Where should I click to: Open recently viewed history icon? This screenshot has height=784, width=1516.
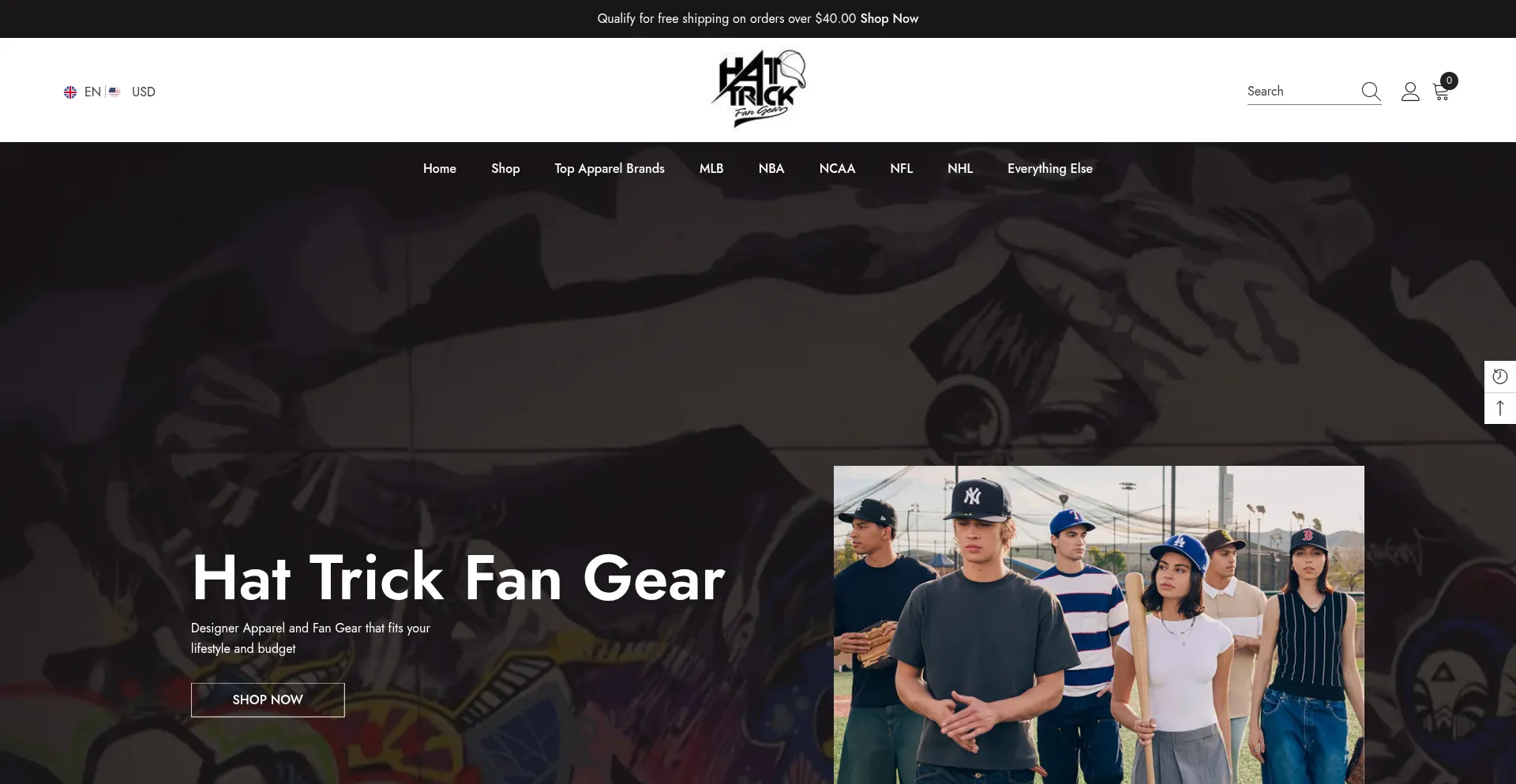pyautogui.click(x=1500, y=377)
